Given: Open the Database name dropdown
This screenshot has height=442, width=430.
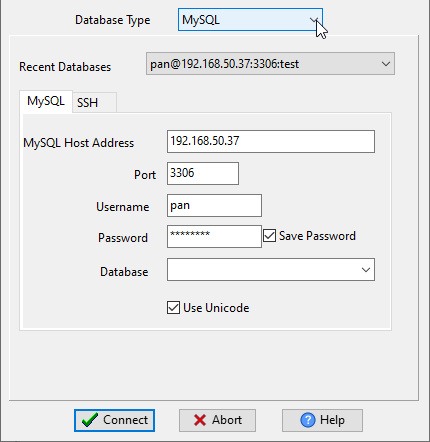Looking at the screenshot, I should tap(271, 269).
